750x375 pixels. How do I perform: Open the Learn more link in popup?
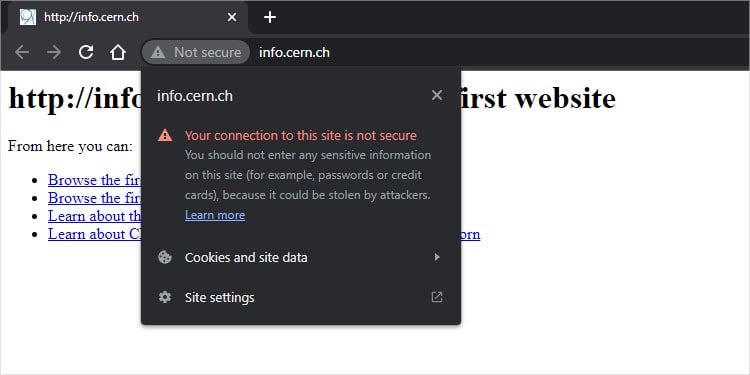[x=215, y=215]
